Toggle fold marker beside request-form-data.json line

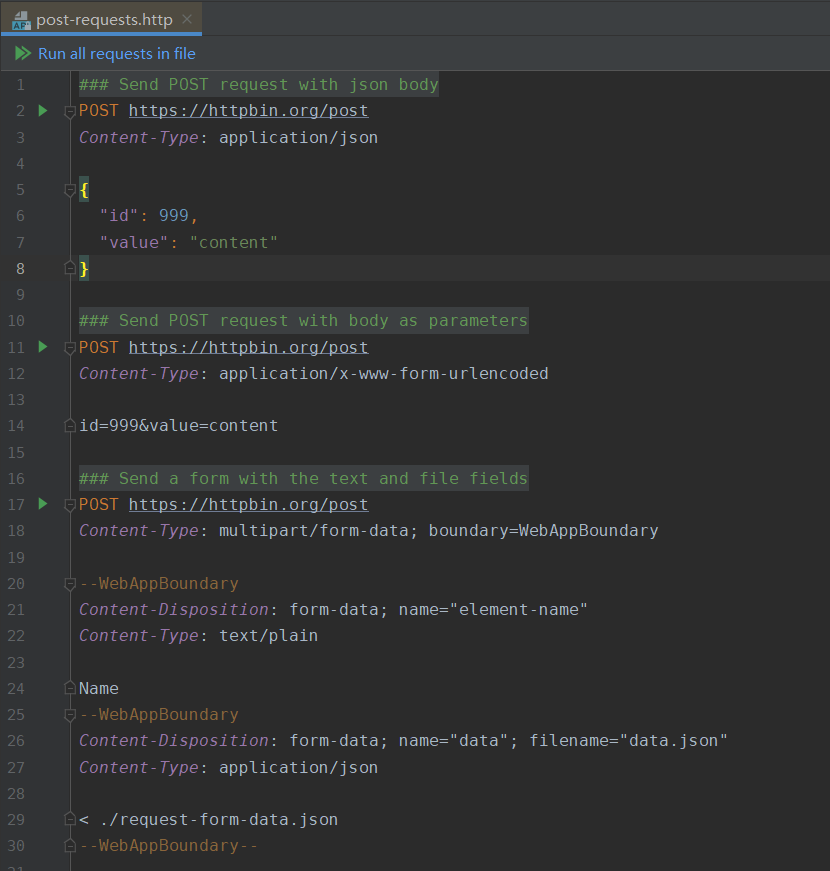70,819
